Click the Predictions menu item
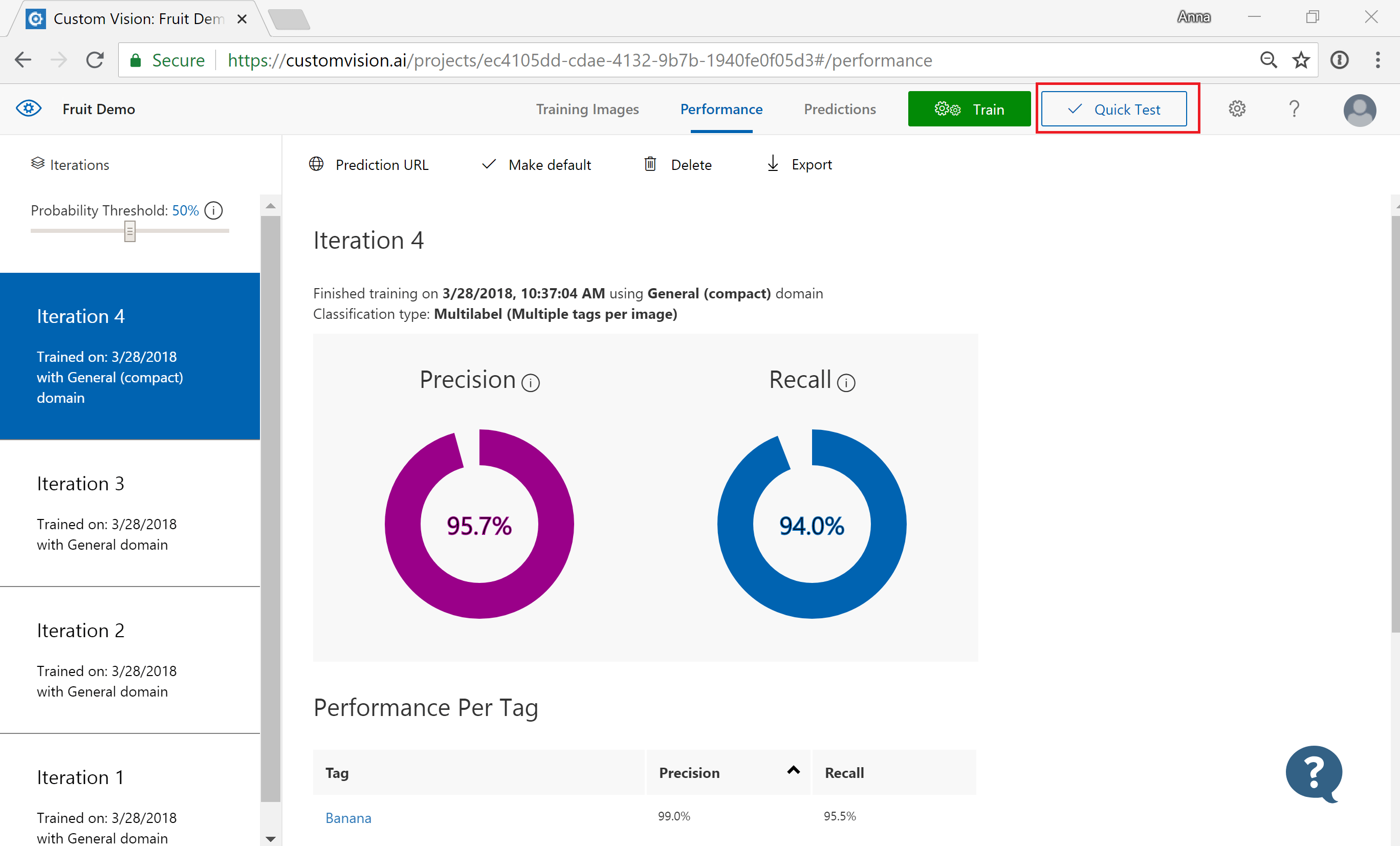 tap(841, 109)
